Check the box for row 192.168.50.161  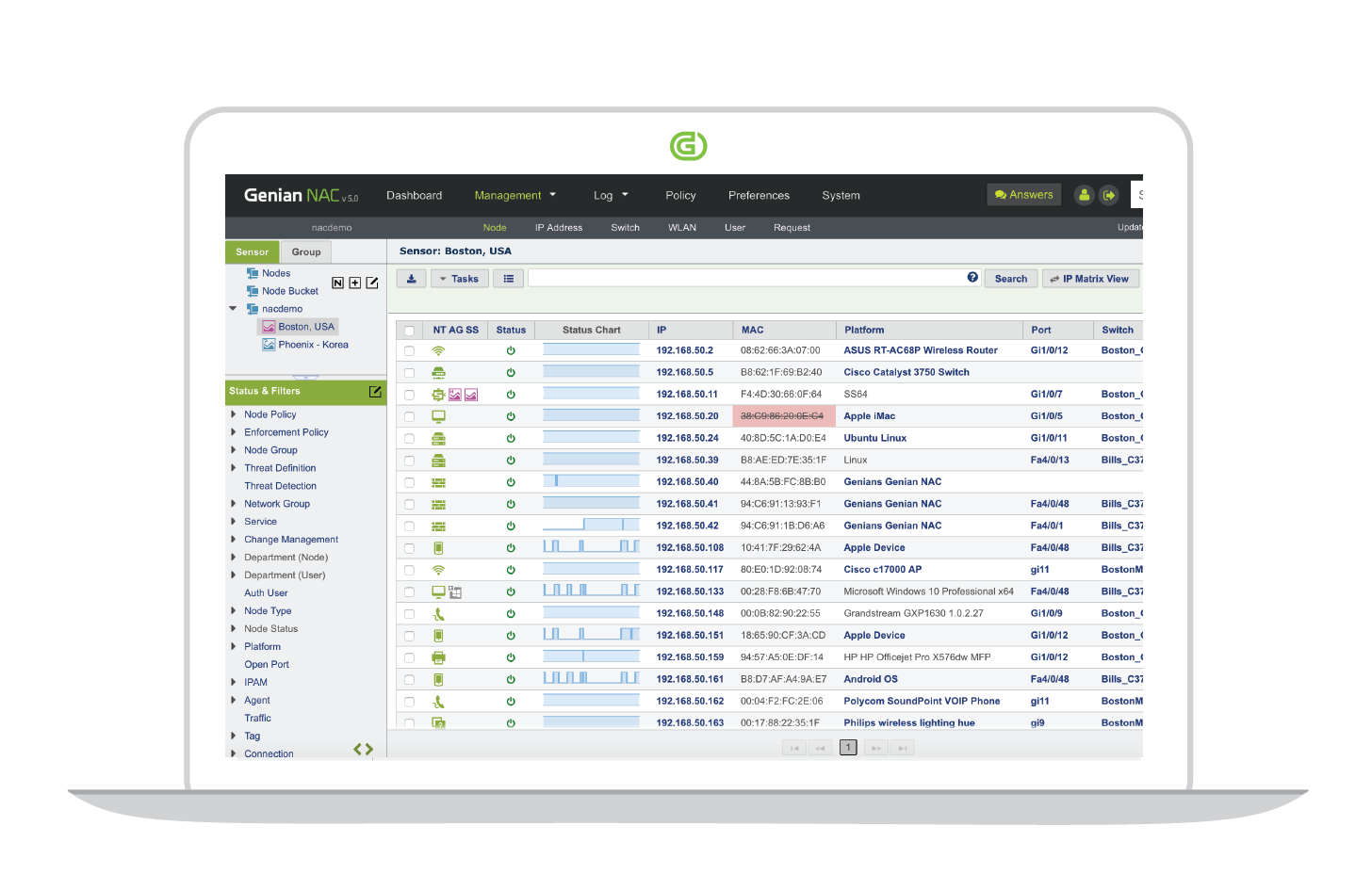click(x=409, y=679)
